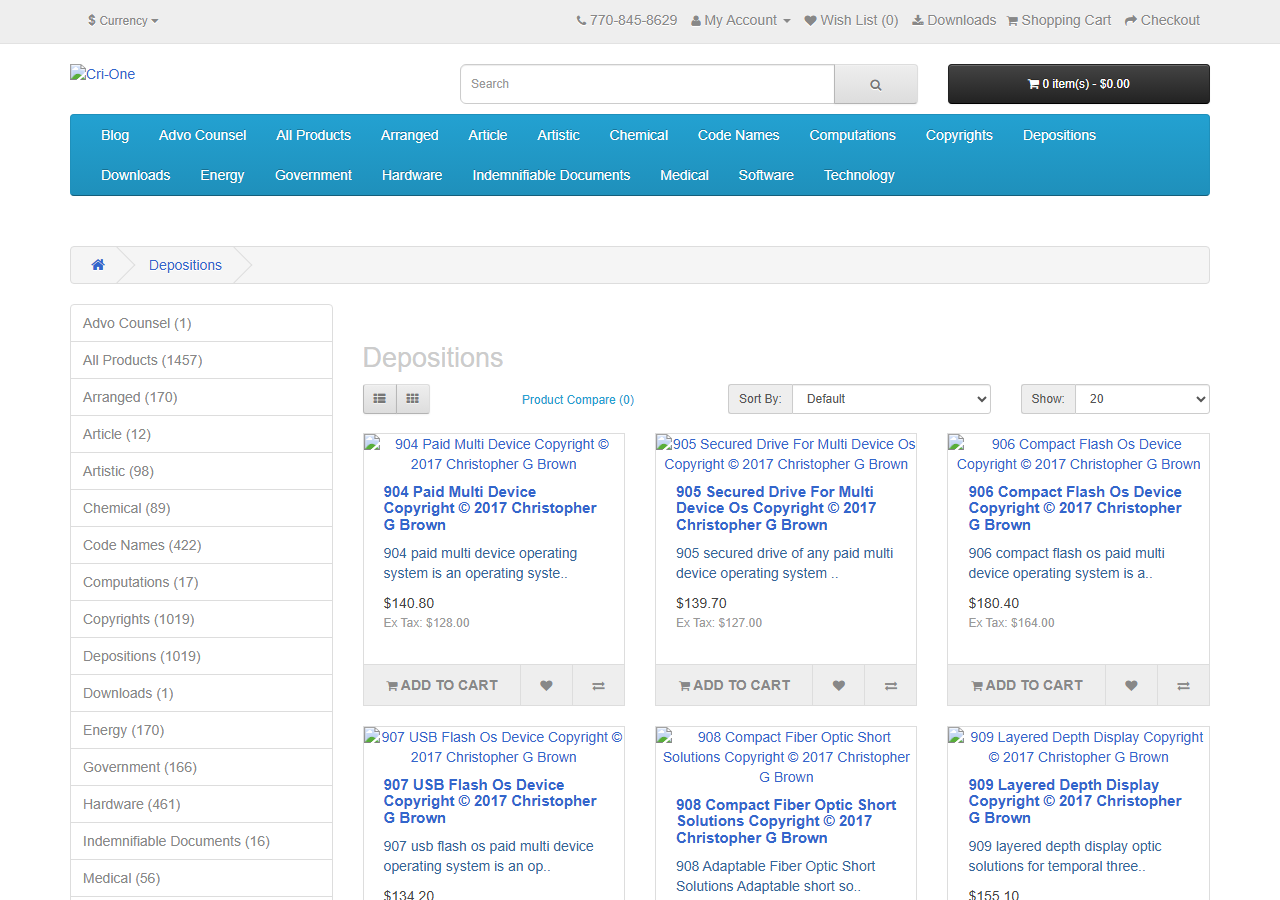The width and height of the screenshot is (1280, 900).
Task: Open Medical in navigation bar
Action: [x=685, y=175]
